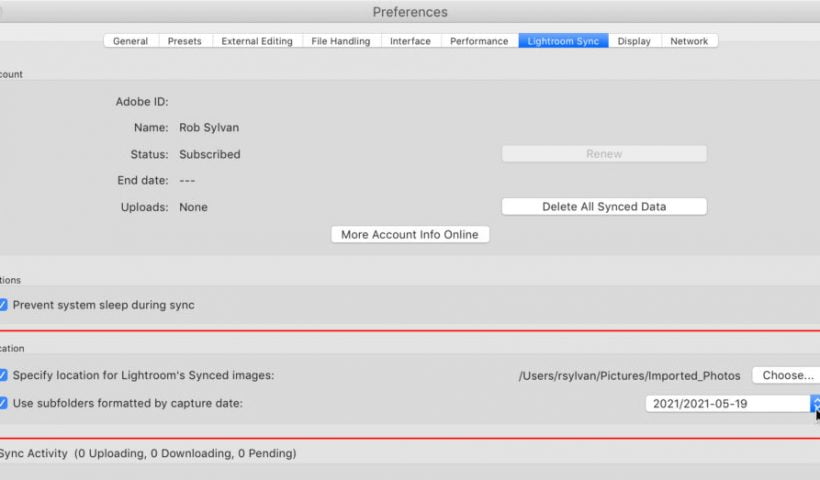Select the Lightroom Sync tab
Screen dimensions: 820x480
(x=563, y=41)
